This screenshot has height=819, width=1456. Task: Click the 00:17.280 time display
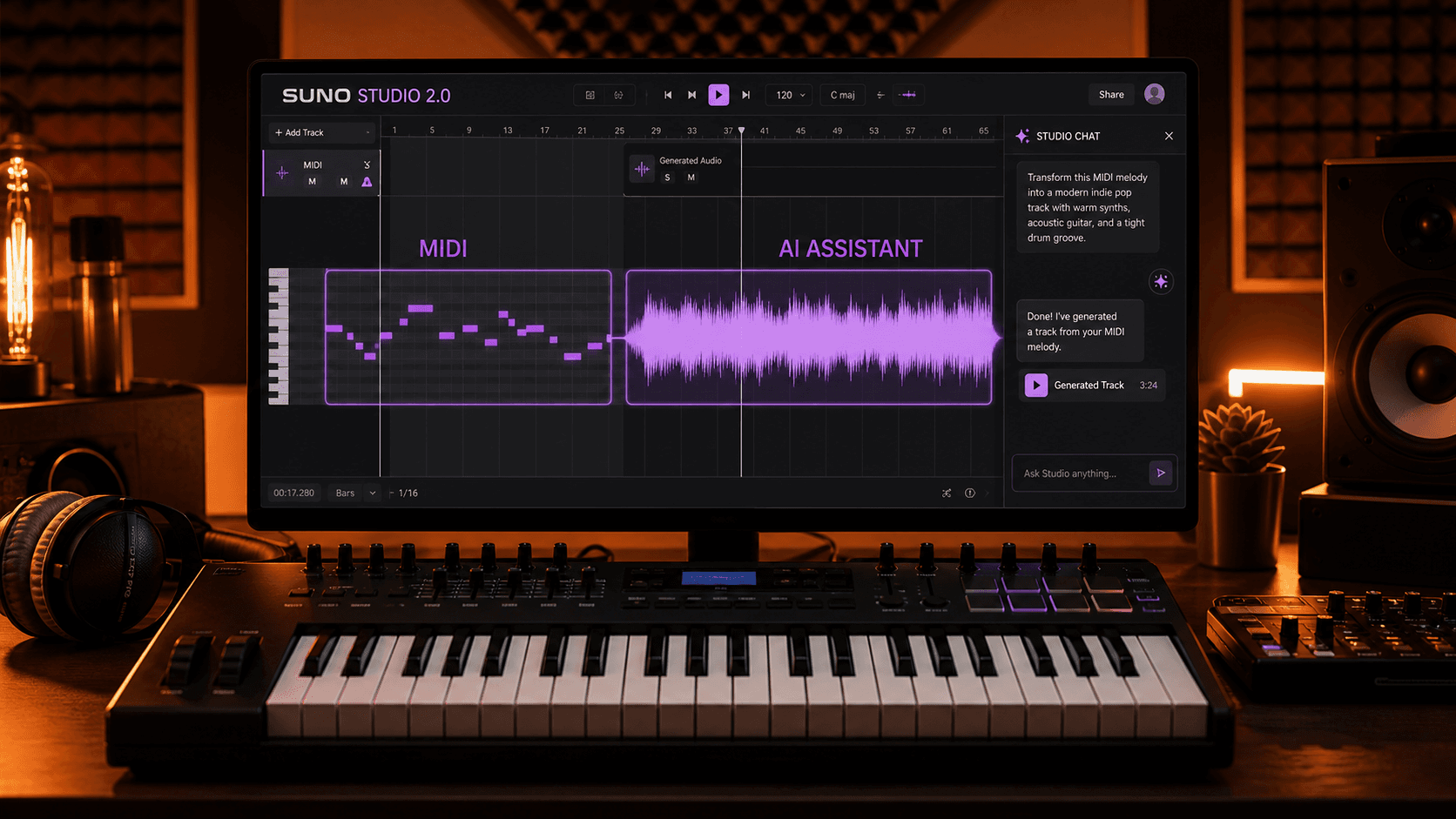click(293, 493)
